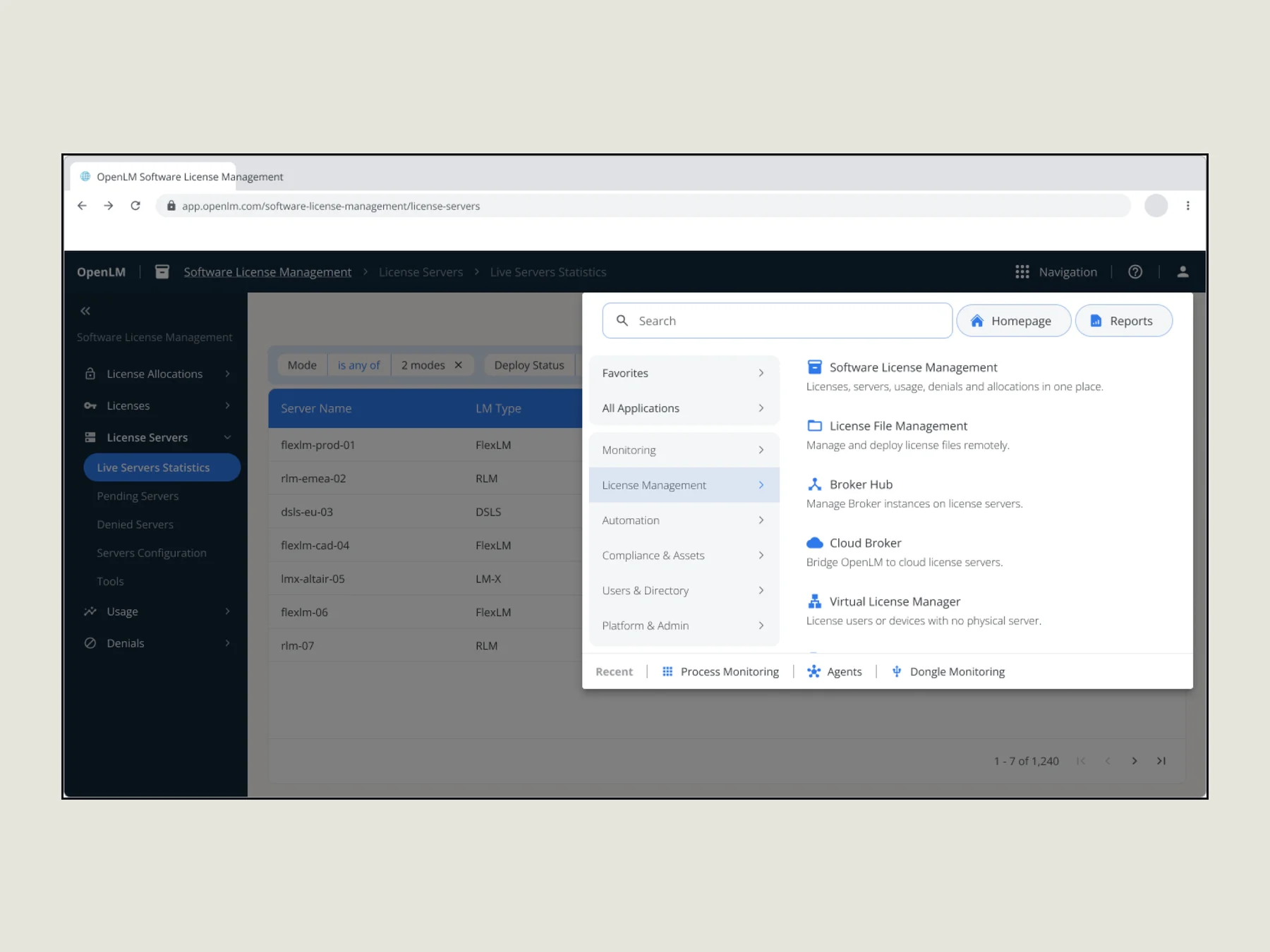Click Software License Management breadcrumb link

click(x=267, y=272)
